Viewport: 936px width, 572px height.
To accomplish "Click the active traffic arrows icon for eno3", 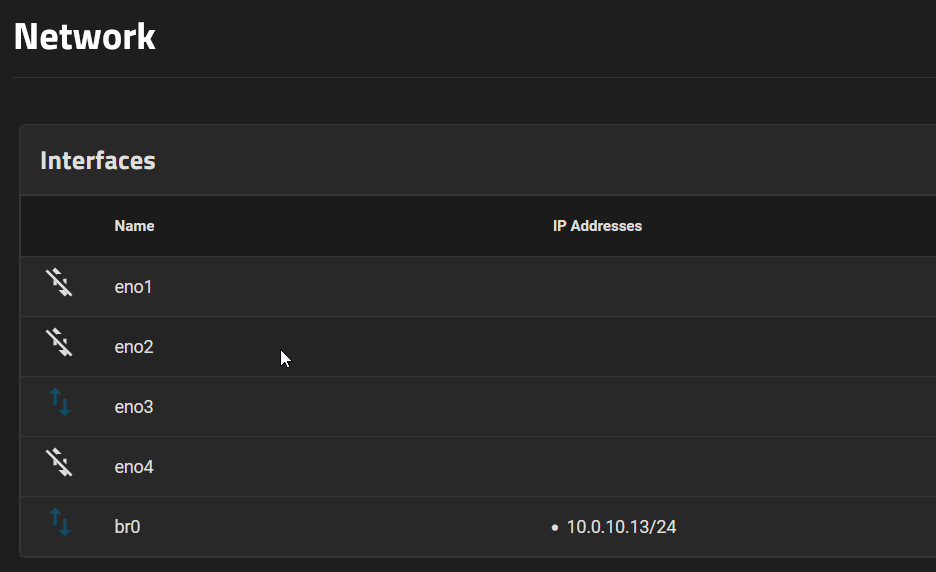I will pos(60,404).
